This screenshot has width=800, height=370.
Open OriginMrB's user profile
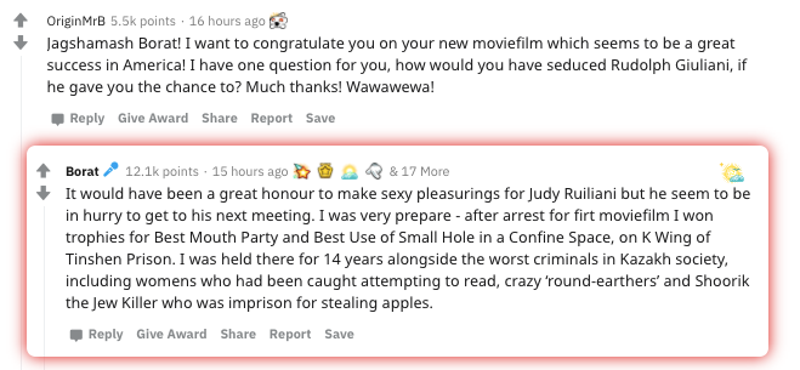[x=76, y=21]
